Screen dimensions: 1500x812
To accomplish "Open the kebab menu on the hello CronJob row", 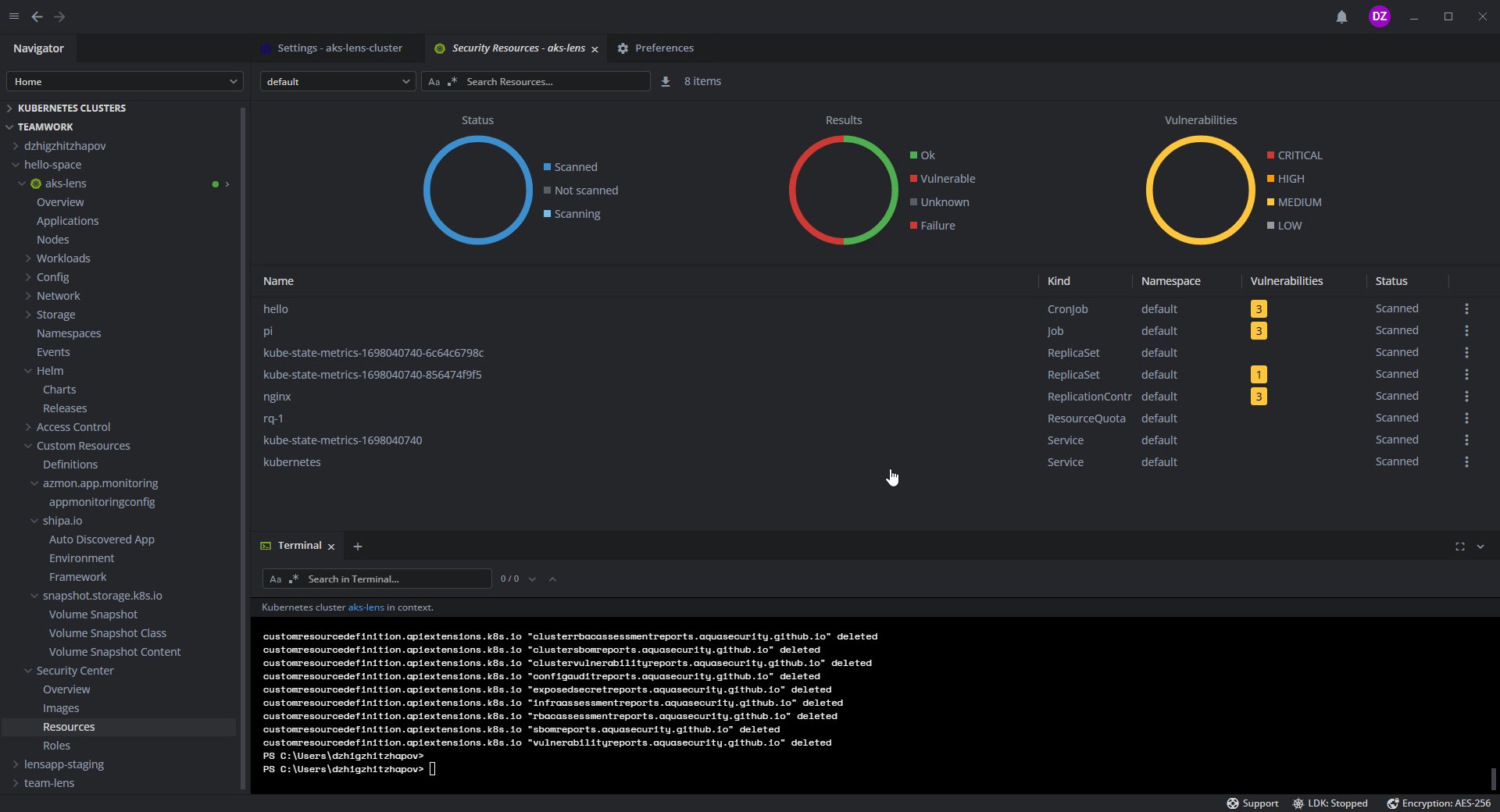I will coord(1466,309).
